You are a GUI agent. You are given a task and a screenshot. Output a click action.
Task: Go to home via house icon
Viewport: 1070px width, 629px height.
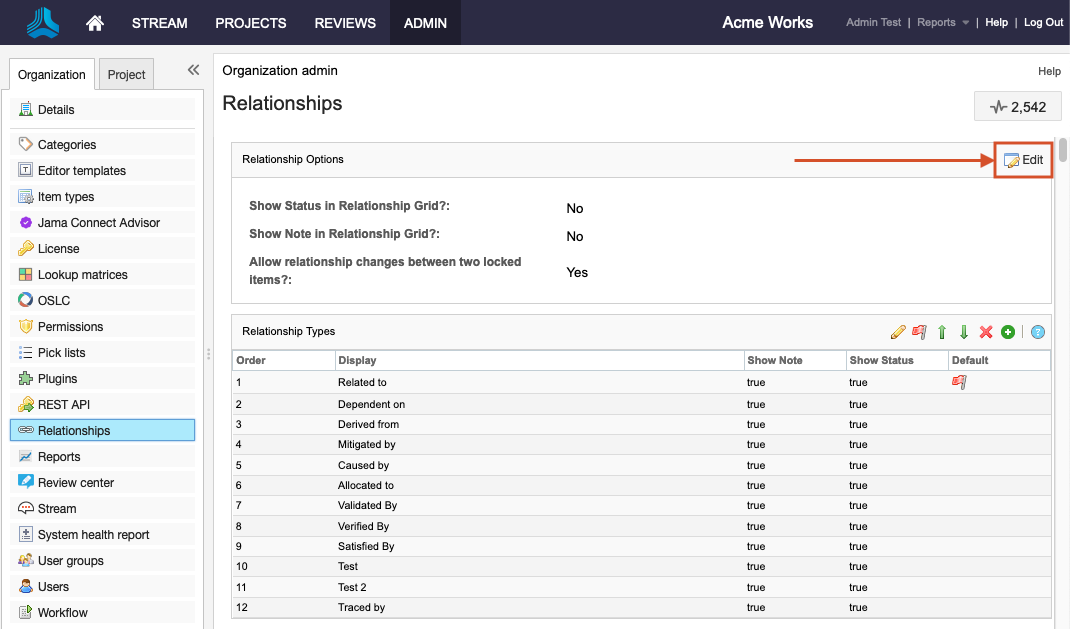[x=95, y=23]
